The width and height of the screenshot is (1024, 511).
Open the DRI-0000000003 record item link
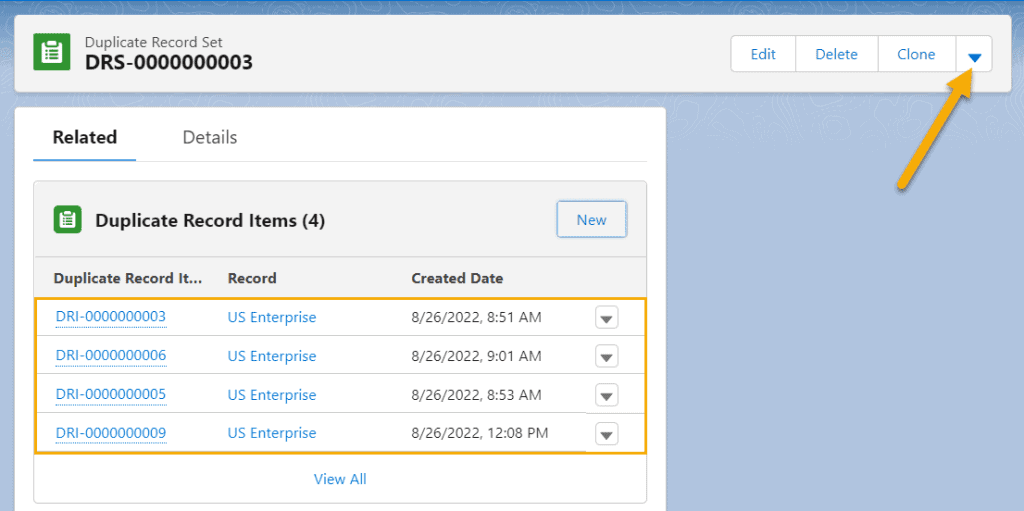(111, 317)
